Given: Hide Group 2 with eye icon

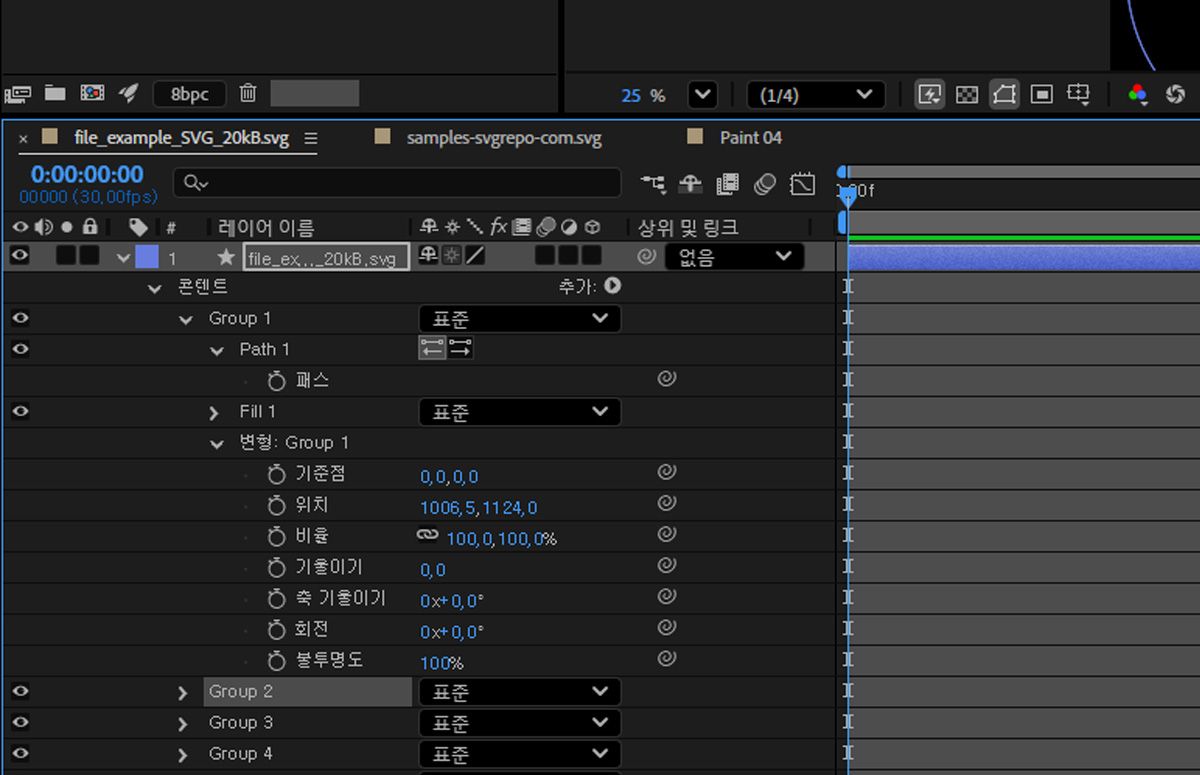Looking at the screenshot, I should (20, 691).
